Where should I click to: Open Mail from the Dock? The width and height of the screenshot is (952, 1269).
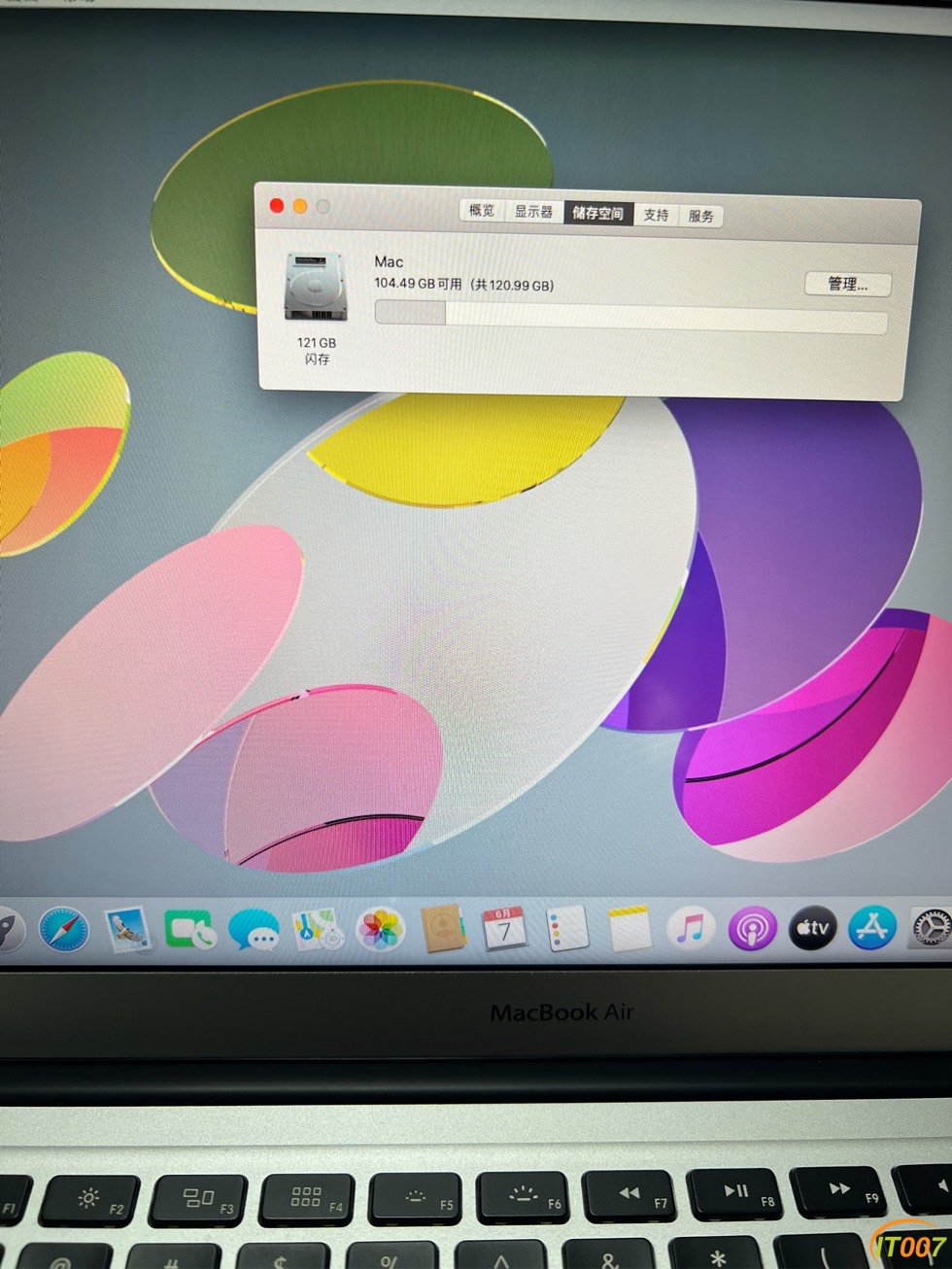tap(127, 931)
